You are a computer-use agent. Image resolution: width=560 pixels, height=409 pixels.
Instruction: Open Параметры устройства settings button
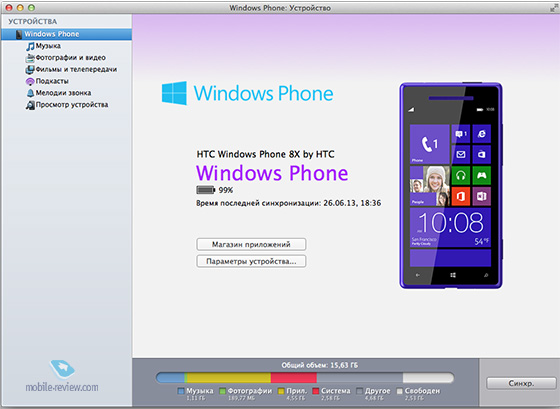tap(251, 261)
